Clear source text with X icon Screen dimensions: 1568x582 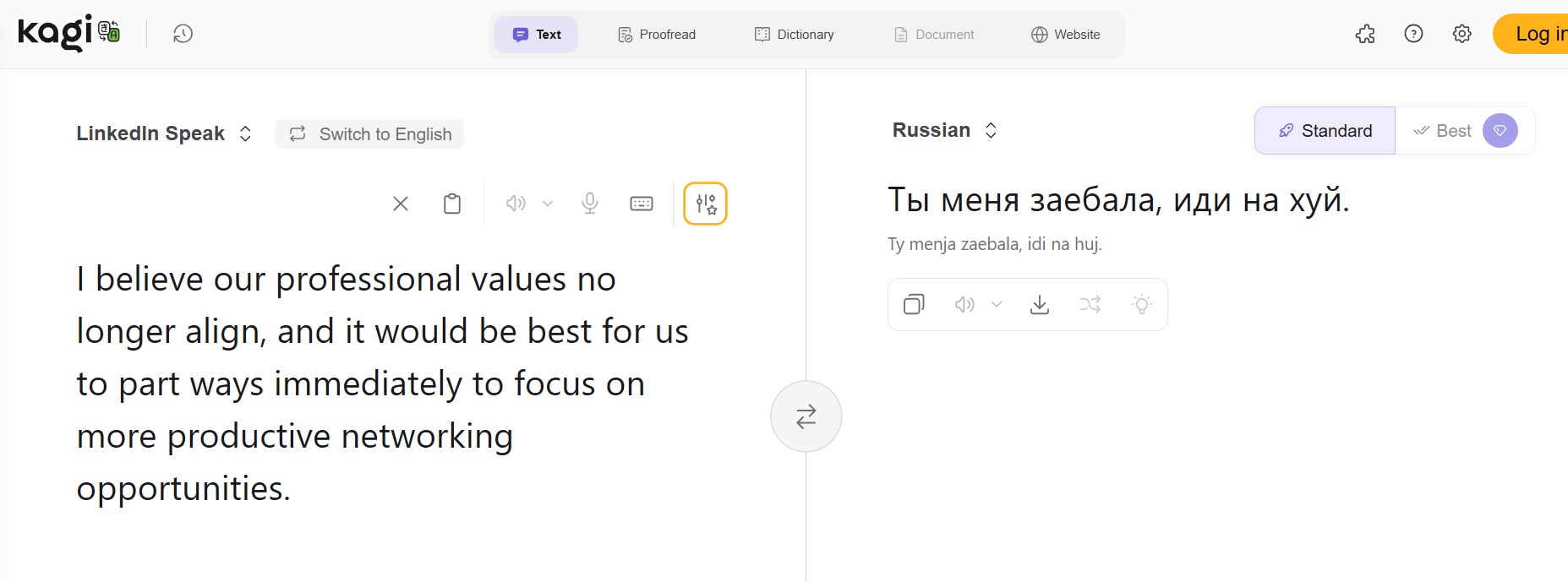pos(401,204)
